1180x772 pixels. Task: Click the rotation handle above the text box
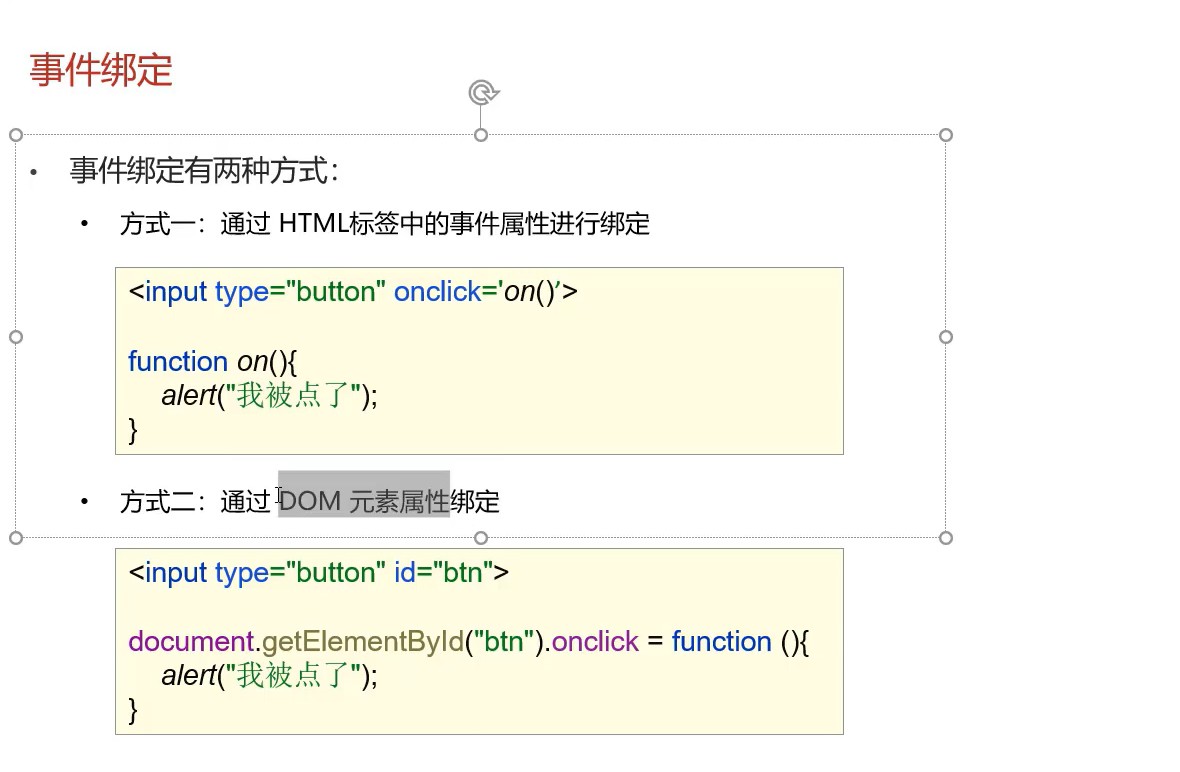pos(482,93)
